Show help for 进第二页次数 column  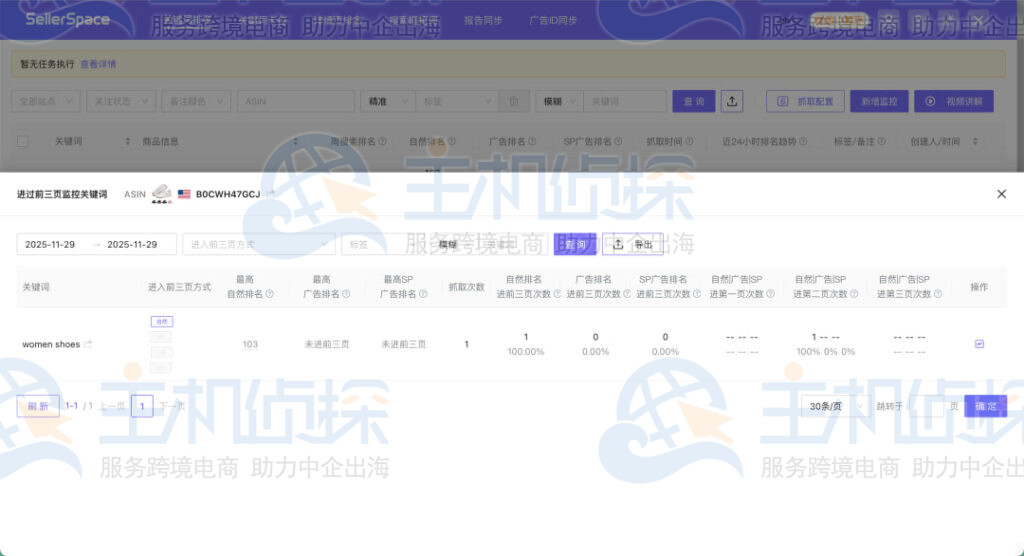tap(854, 294)
